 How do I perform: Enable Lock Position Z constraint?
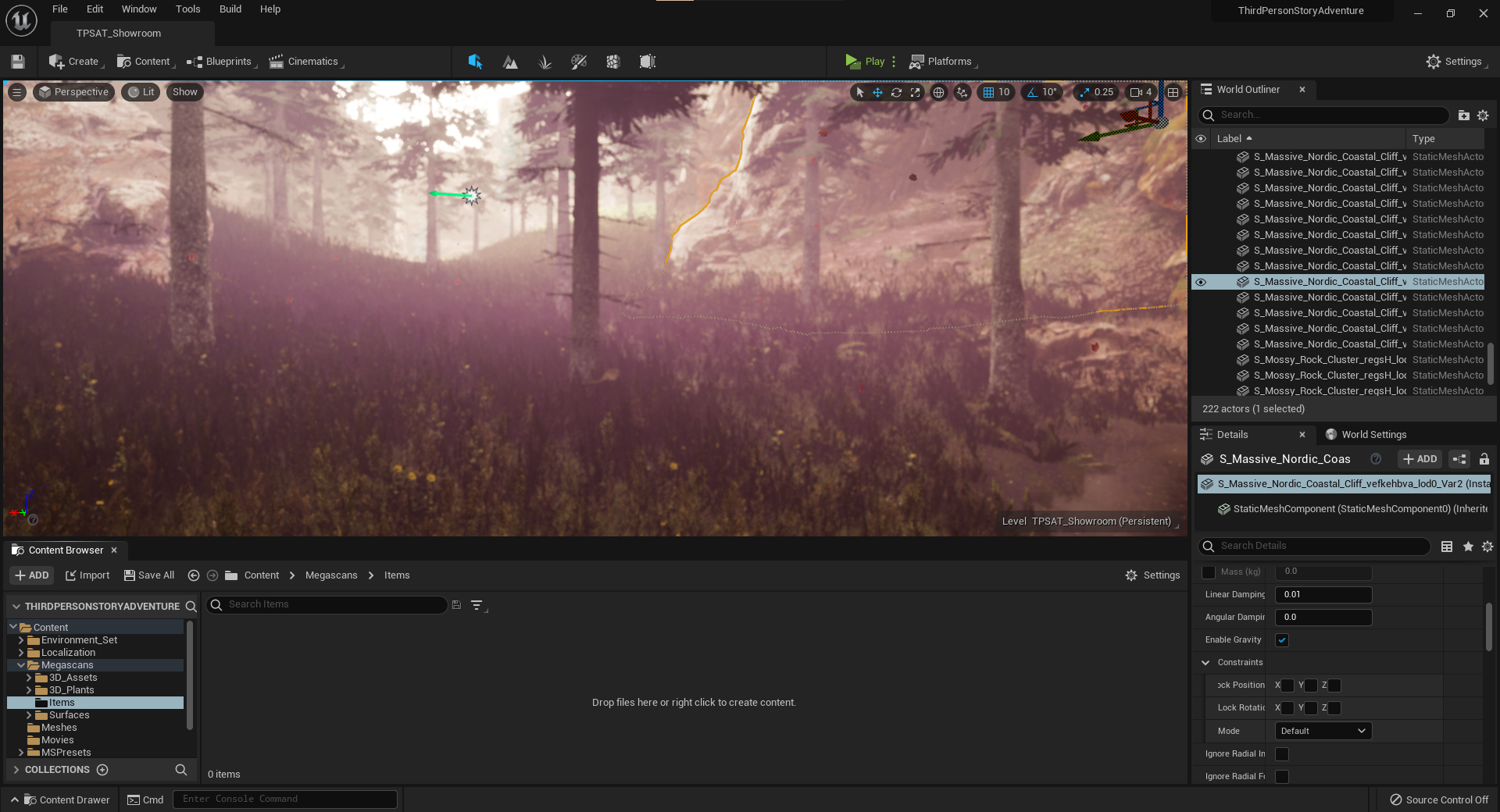(x=1334, y=686)
